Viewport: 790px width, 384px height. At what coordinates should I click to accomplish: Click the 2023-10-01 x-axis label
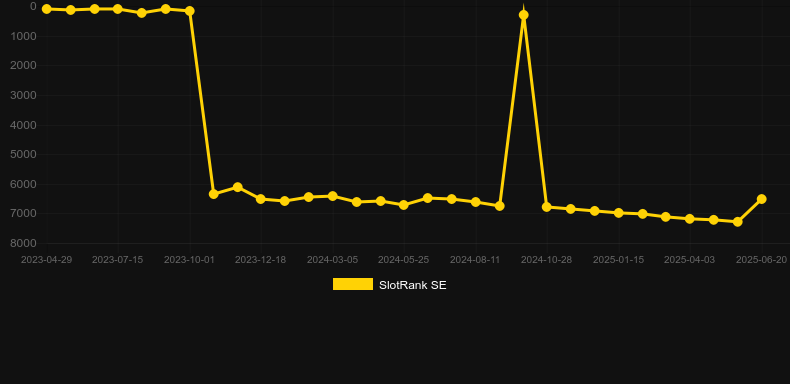pos(189,260)
